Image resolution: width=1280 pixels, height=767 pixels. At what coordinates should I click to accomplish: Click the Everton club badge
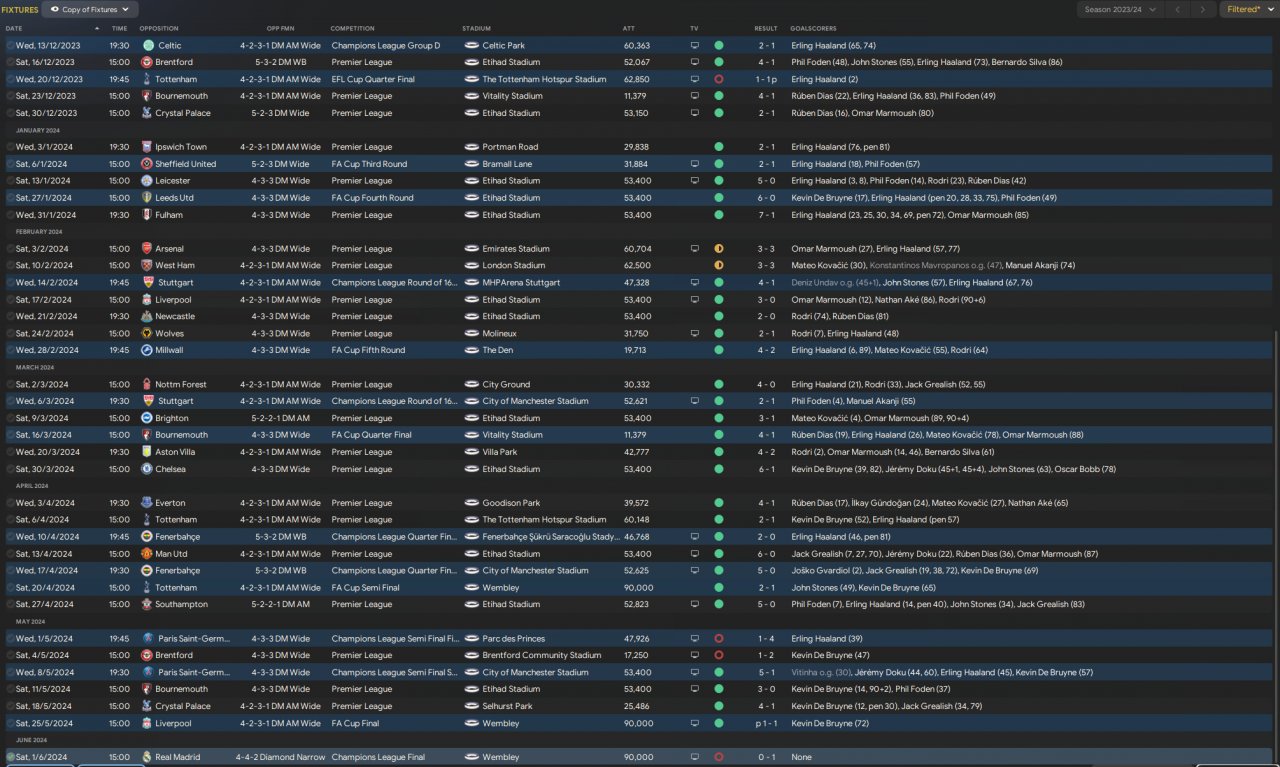148,503
